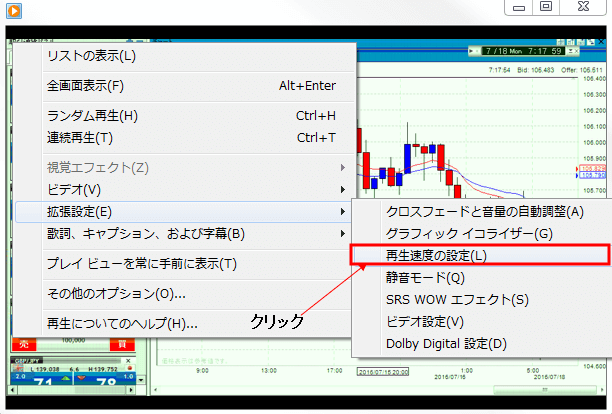Select 静音モード(Q) quiet mode
This screenshot has height=414, width=612.
click(x=425, y=278)
